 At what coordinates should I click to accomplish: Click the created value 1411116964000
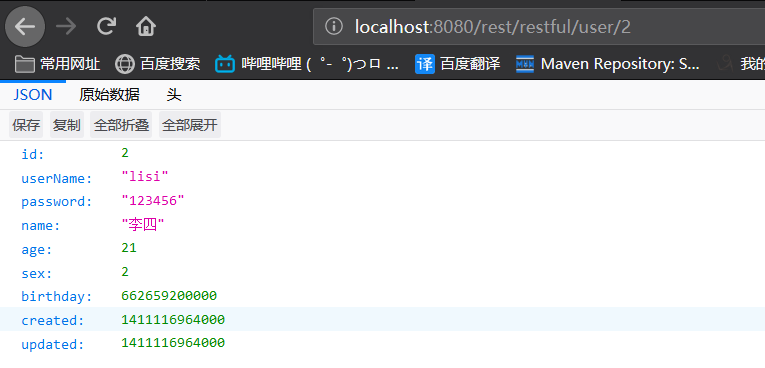[173, 320]
